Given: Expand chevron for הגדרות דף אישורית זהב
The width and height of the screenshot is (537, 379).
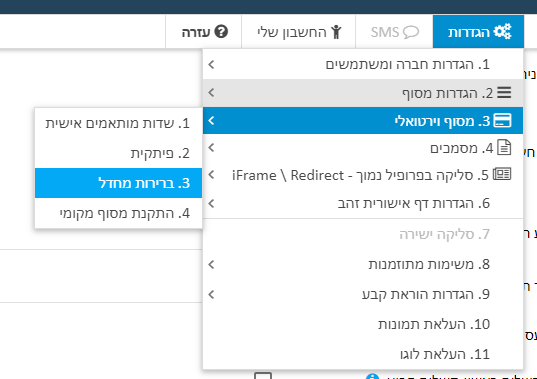Looking at the screenshot, I should pyautogui.click(x=211, y=203).
